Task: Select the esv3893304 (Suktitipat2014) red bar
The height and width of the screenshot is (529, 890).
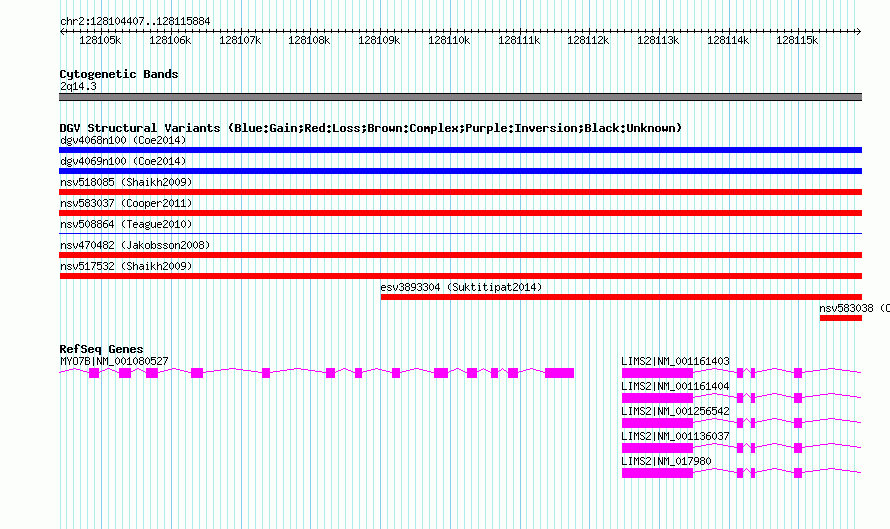Action: [x=621, y=297]
